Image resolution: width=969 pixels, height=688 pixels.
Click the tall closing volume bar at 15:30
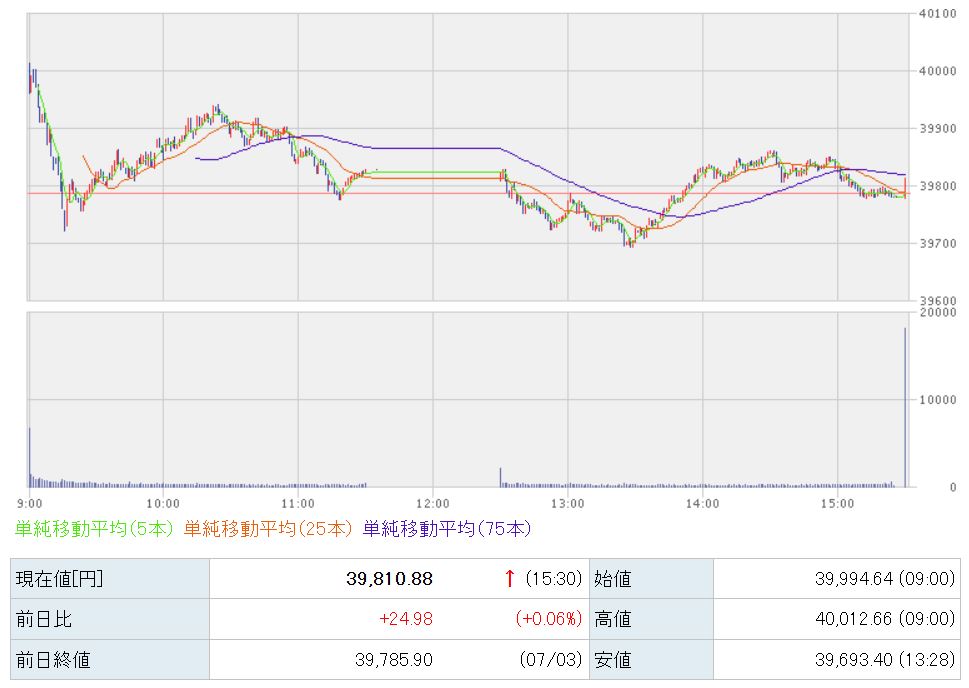[x=905, y=407]
